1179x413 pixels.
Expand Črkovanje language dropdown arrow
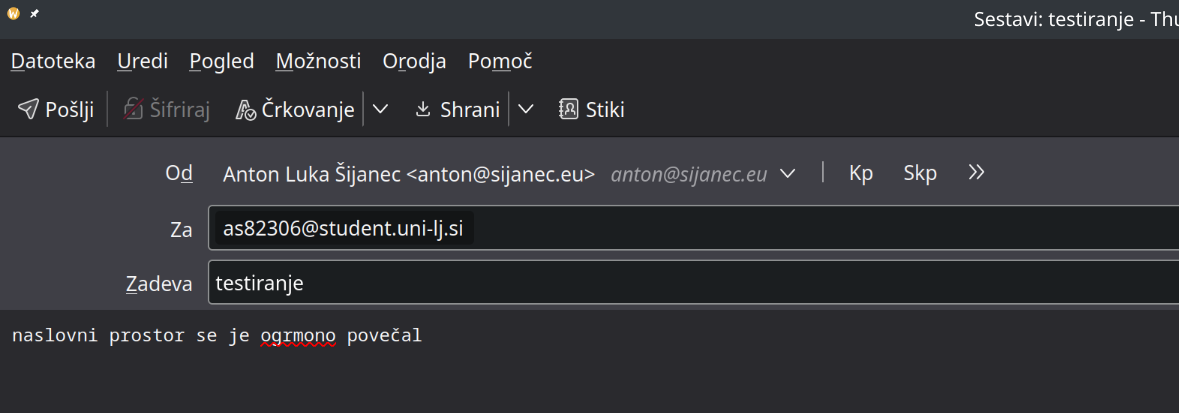click(x=380, y=110)
